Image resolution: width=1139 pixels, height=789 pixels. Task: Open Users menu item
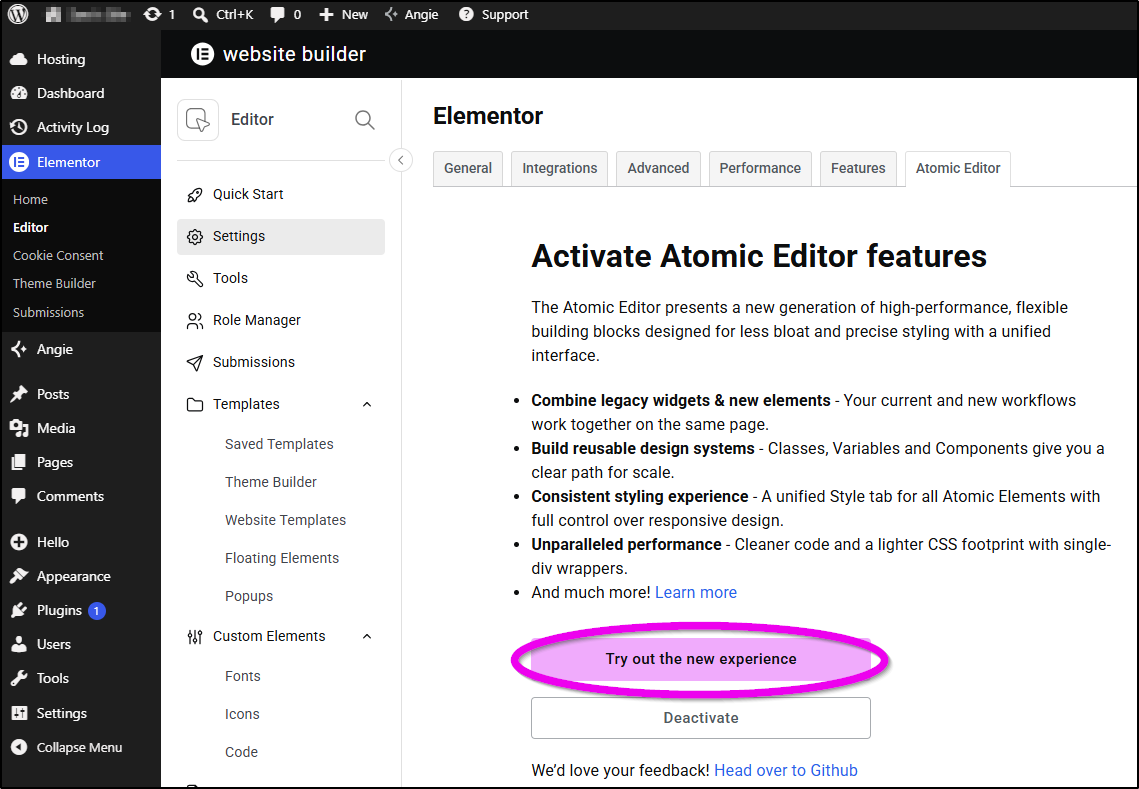tap(81, 644)
